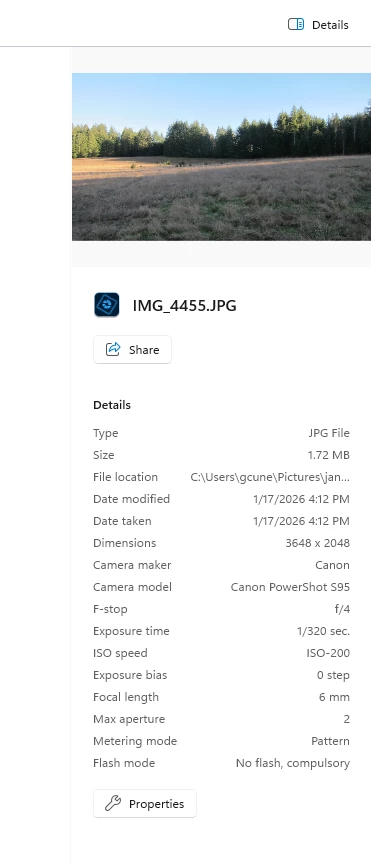Select the '1.72 MB' size value
371x865 pixels.
[329, 455]
